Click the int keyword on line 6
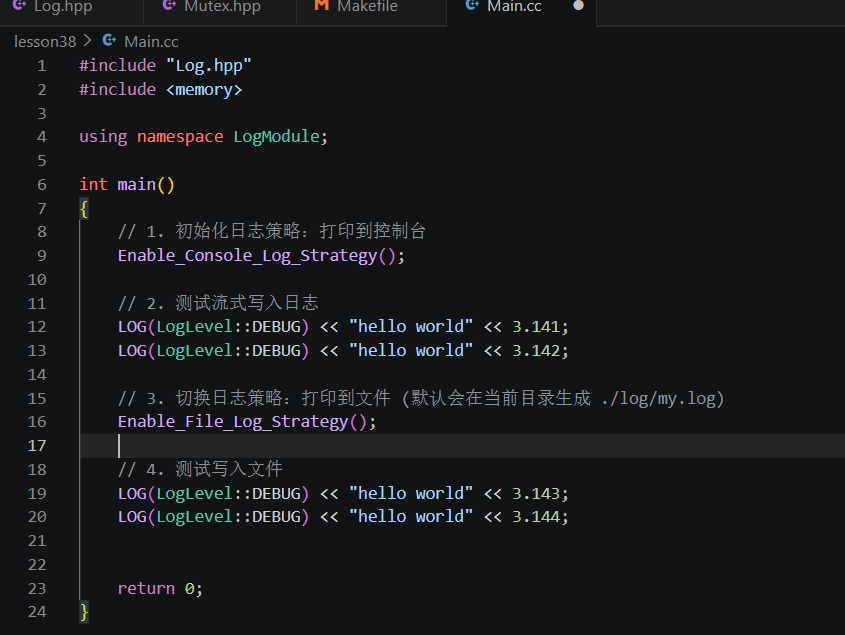Screen dimensions: 845x635 pos(94,184)
